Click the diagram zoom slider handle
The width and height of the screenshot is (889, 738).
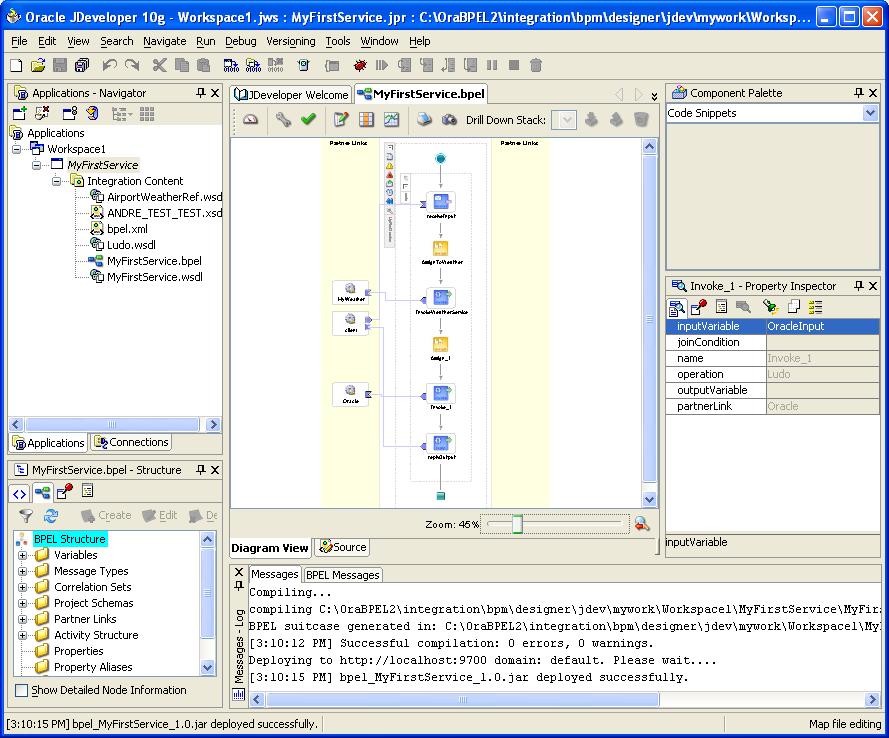(517, 524)
